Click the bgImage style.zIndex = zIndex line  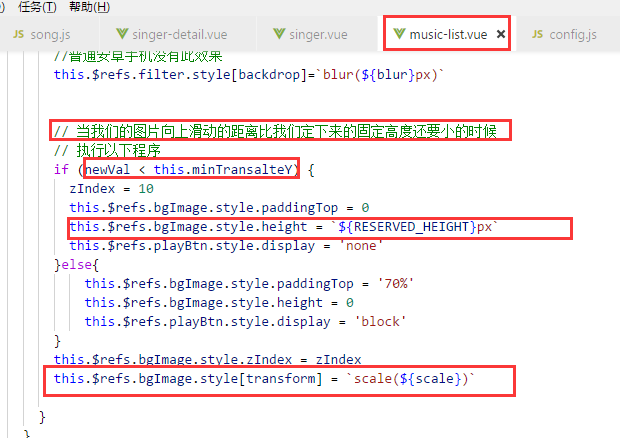pyautogui.click(x=208, y=359)
